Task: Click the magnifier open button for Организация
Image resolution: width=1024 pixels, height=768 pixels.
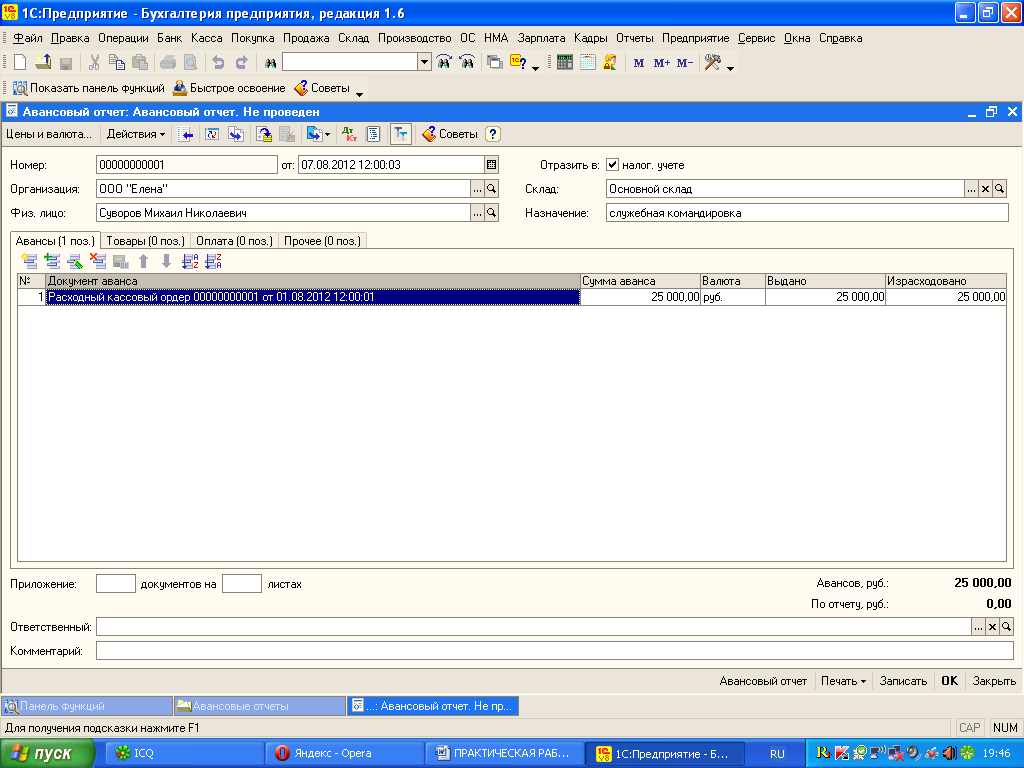Action: (492, 189)
